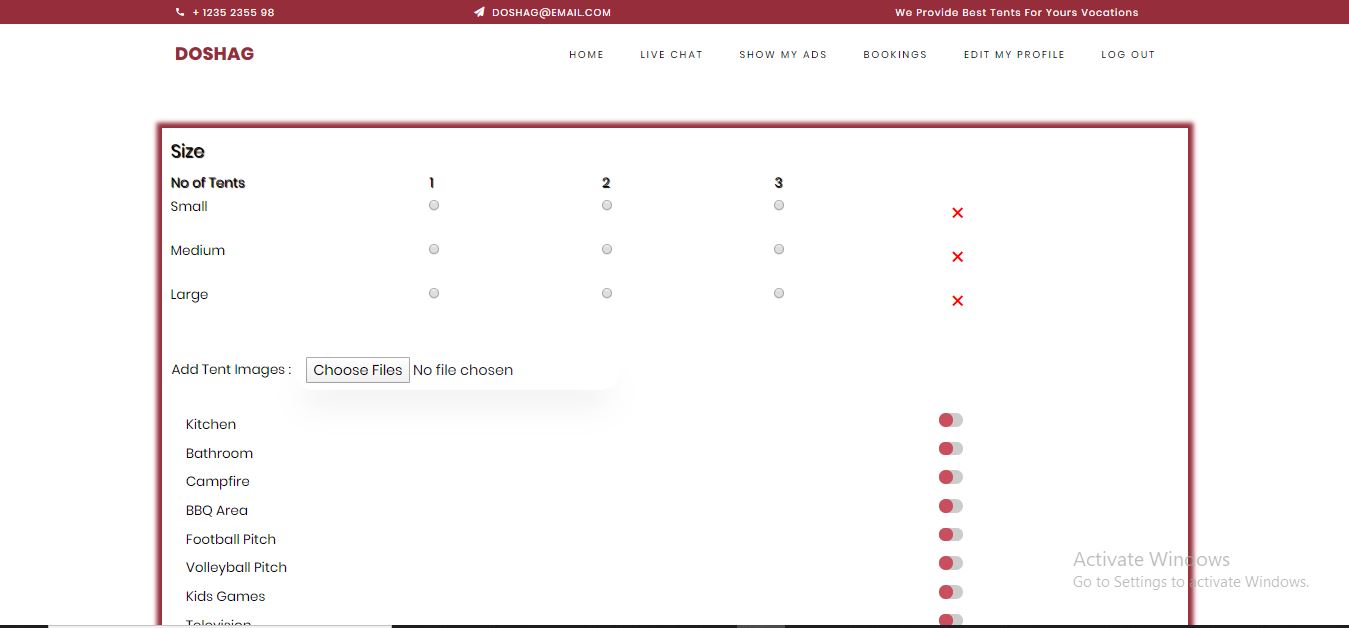The image size is (1349, 628).
Task: Open the Live Chat menu item
Action: pos(671,55)
